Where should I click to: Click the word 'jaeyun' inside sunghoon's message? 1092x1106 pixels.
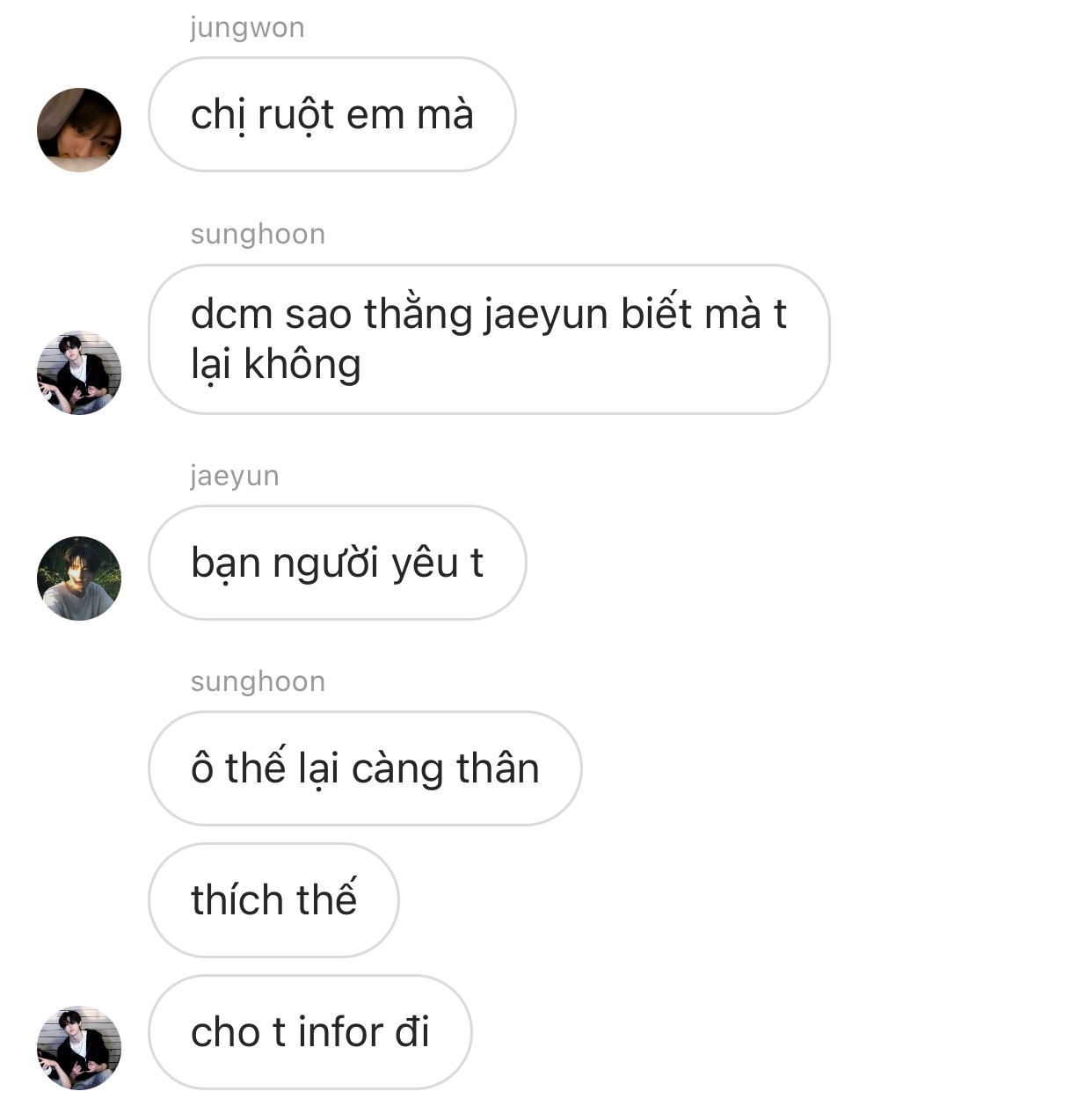546,316
